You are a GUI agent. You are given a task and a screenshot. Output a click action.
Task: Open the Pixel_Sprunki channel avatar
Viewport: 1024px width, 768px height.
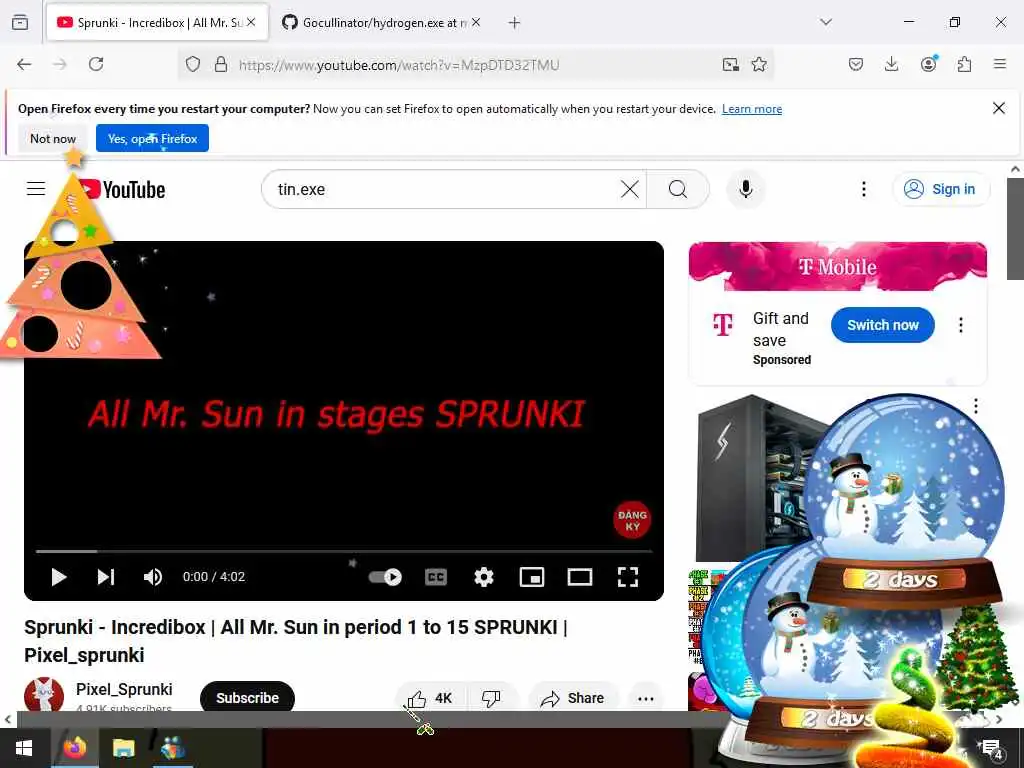44,695
